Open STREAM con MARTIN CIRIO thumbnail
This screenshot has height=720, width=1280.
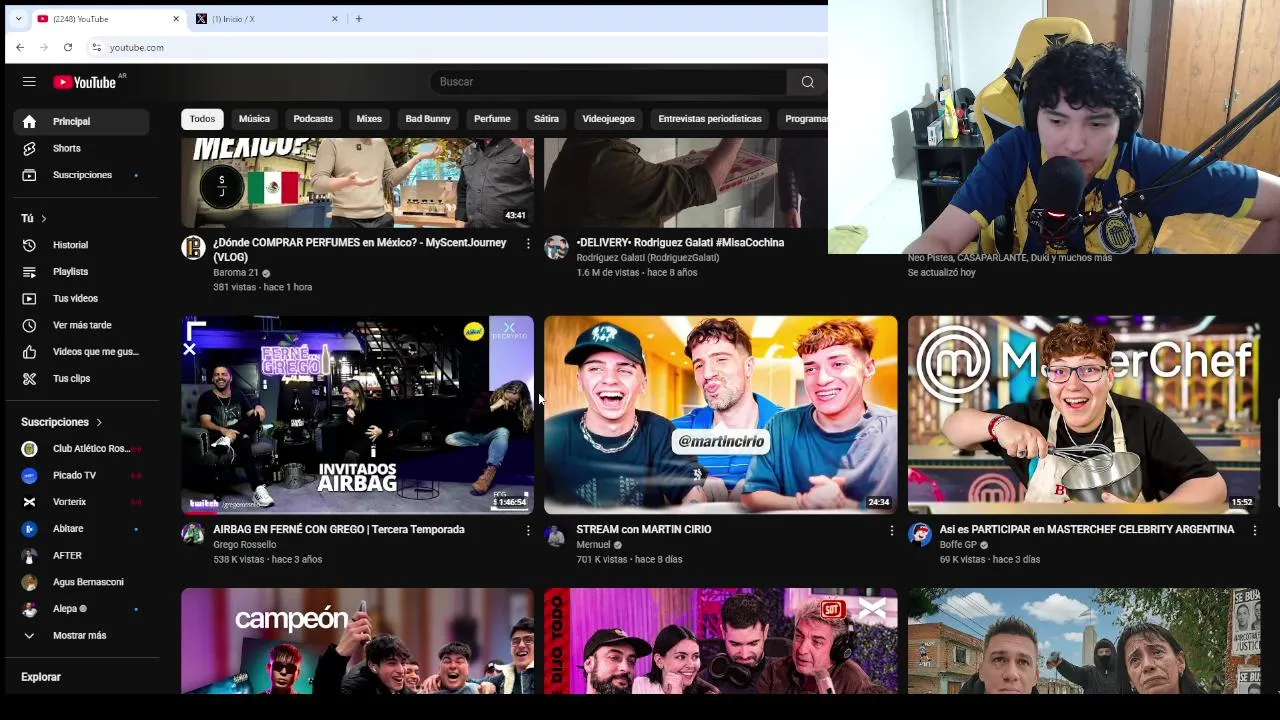click(720, 415)
